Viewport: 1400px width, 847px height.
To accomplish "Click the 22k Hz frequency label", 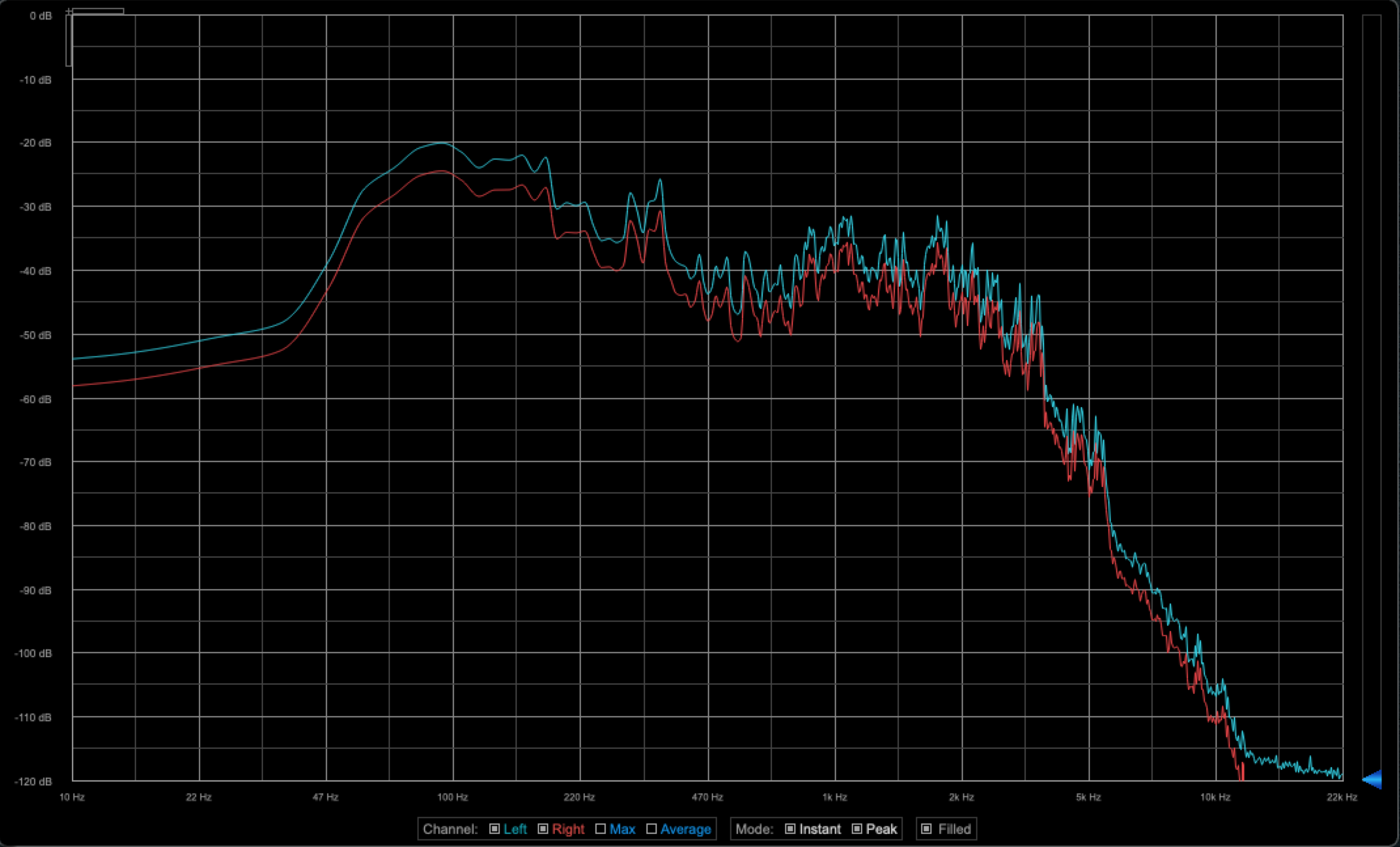I will [x=1342, y=797].
